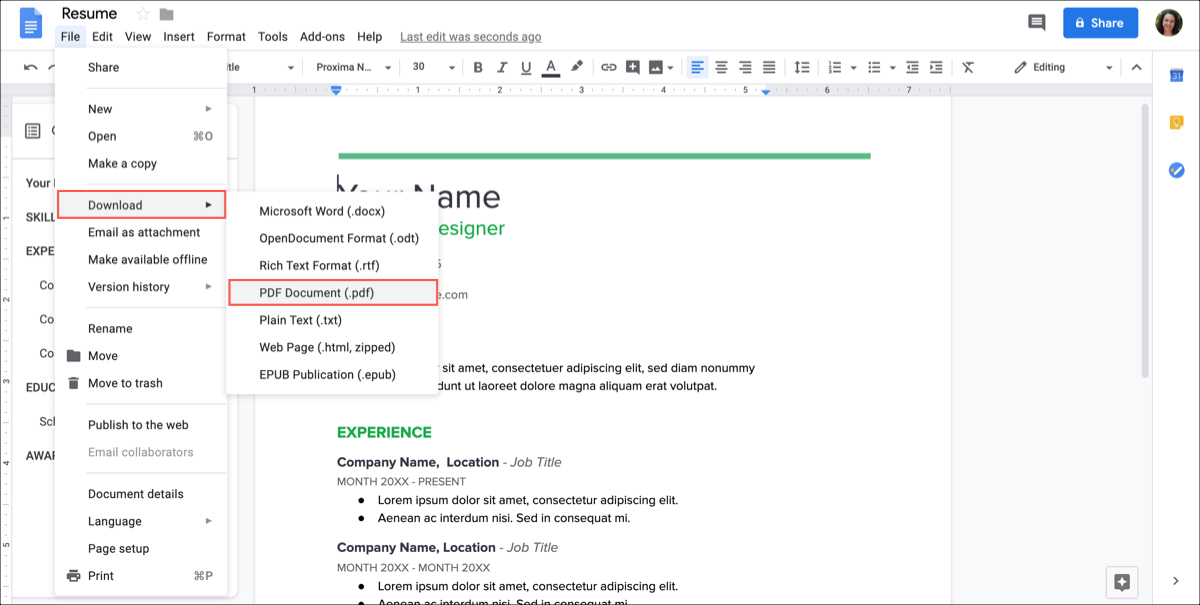The image size is (1200, 605).
Task: Click the Add comment toolbar icon
Action: pos(632,67)
